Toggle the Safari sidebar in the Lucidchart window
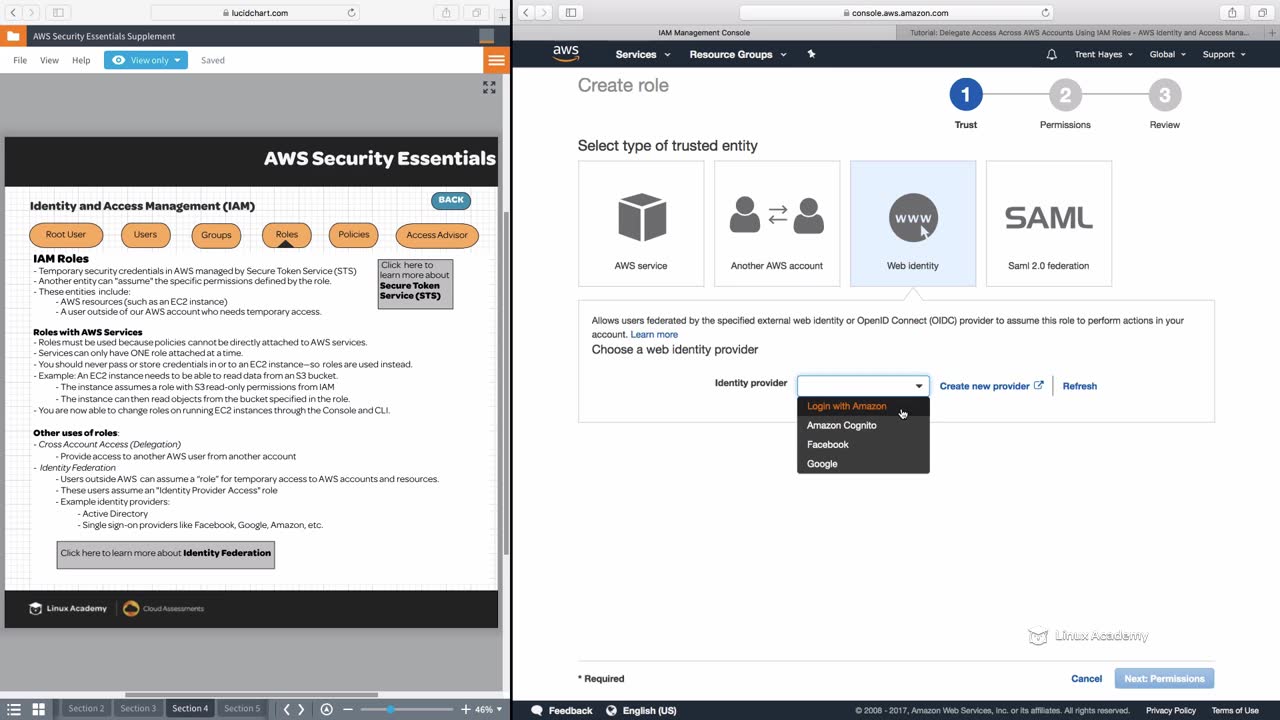 tap(58, 13)
